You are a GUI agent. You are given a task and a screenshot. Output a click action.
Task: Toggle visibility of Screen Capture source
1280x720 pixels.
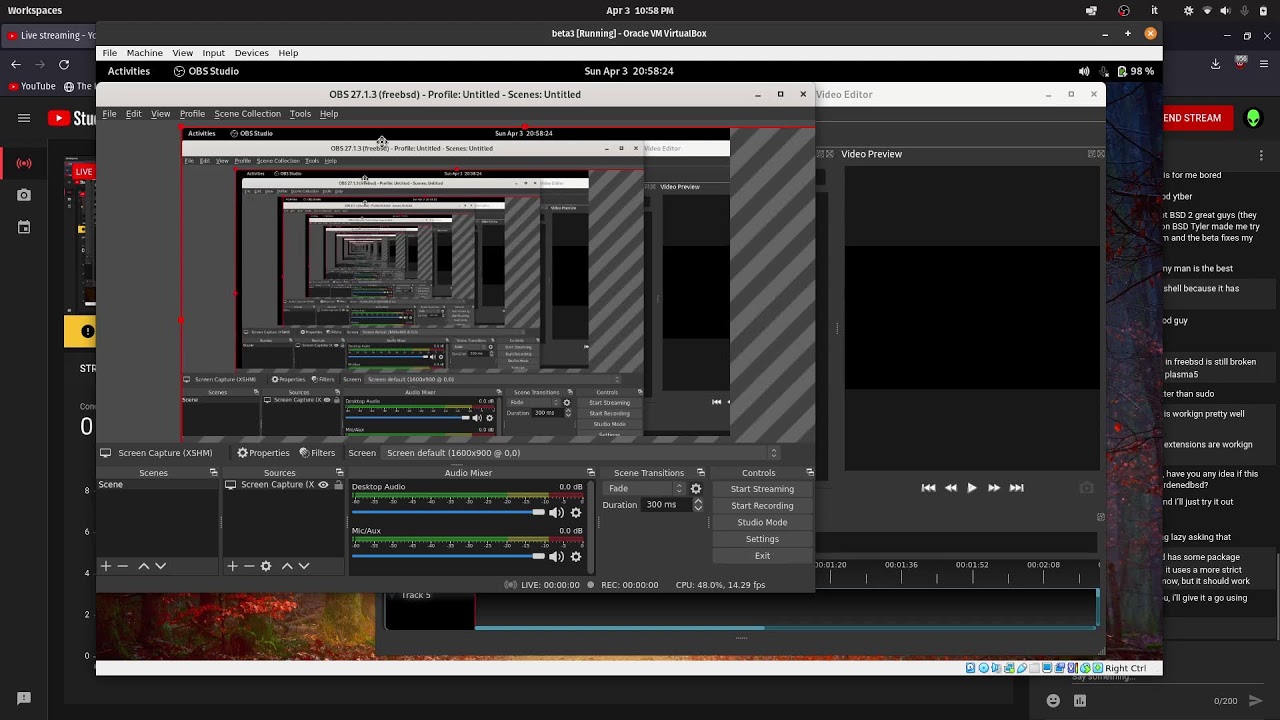pyautogui.click(x=323, y=485)
